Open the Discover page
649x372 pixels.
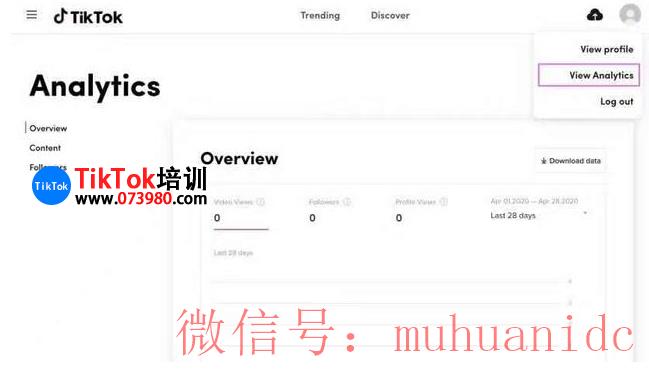390,15
